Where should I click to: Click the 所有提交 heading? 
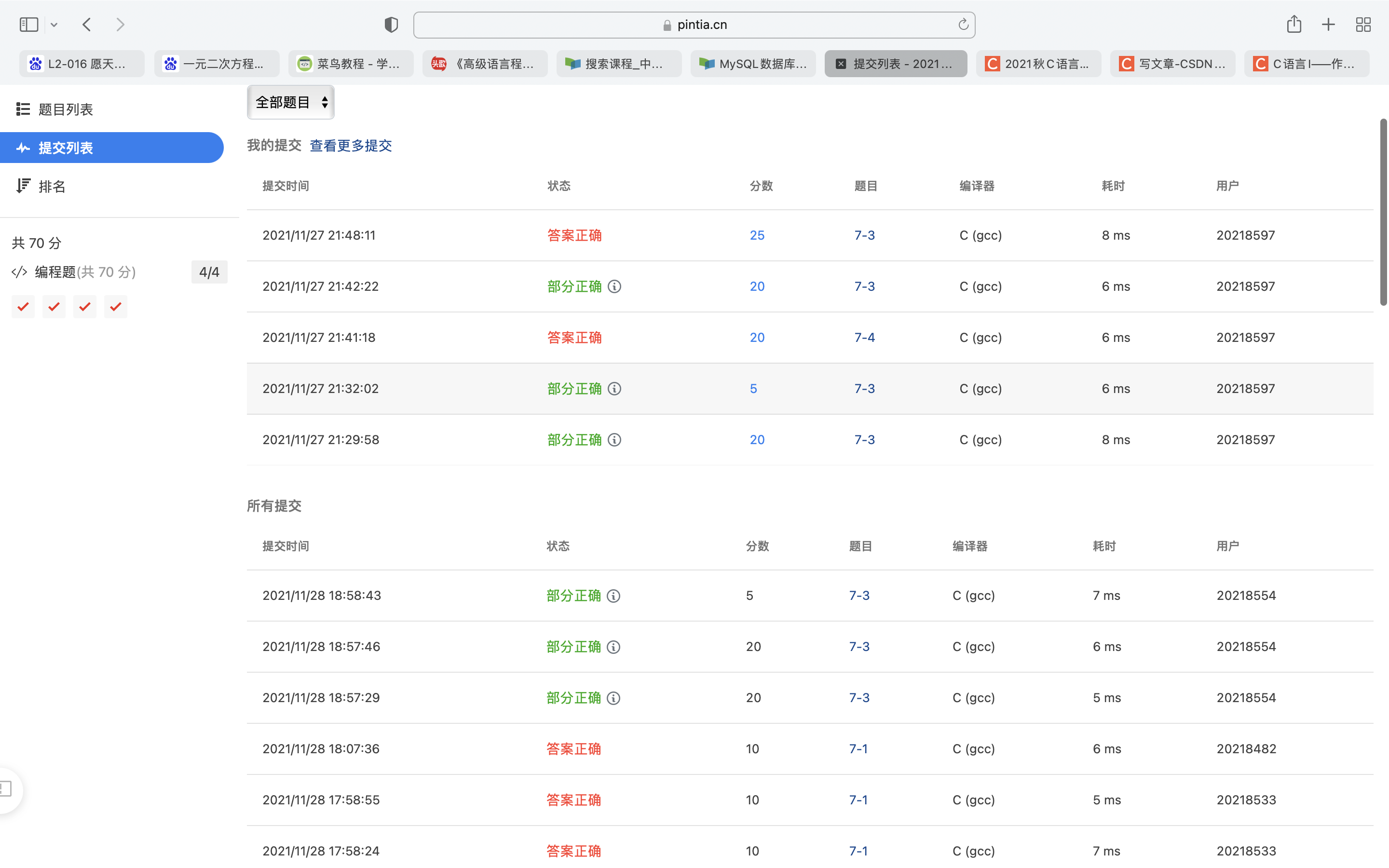pos(274,506)
